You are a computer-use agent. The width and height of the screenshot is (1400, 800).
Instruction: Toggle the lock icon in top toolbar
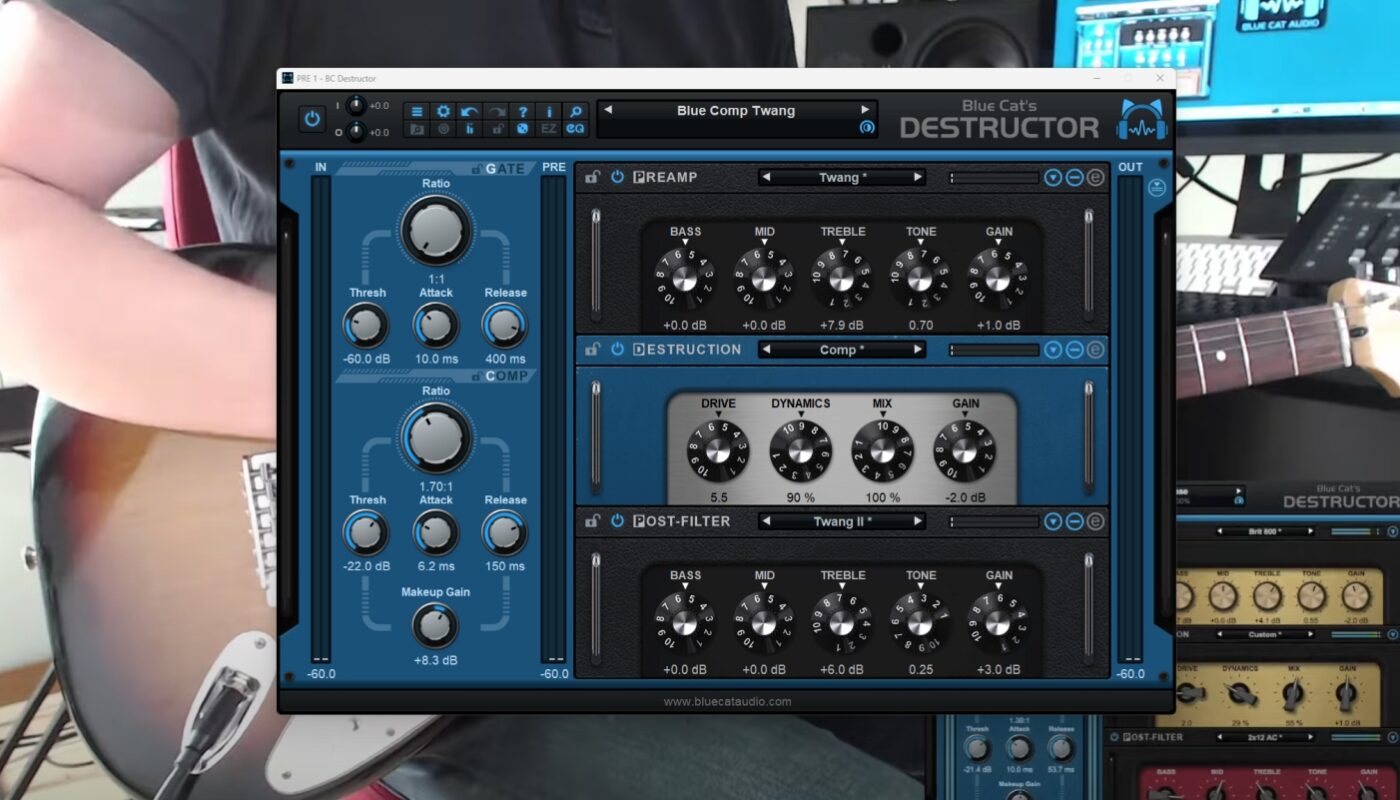coord(496,129)
